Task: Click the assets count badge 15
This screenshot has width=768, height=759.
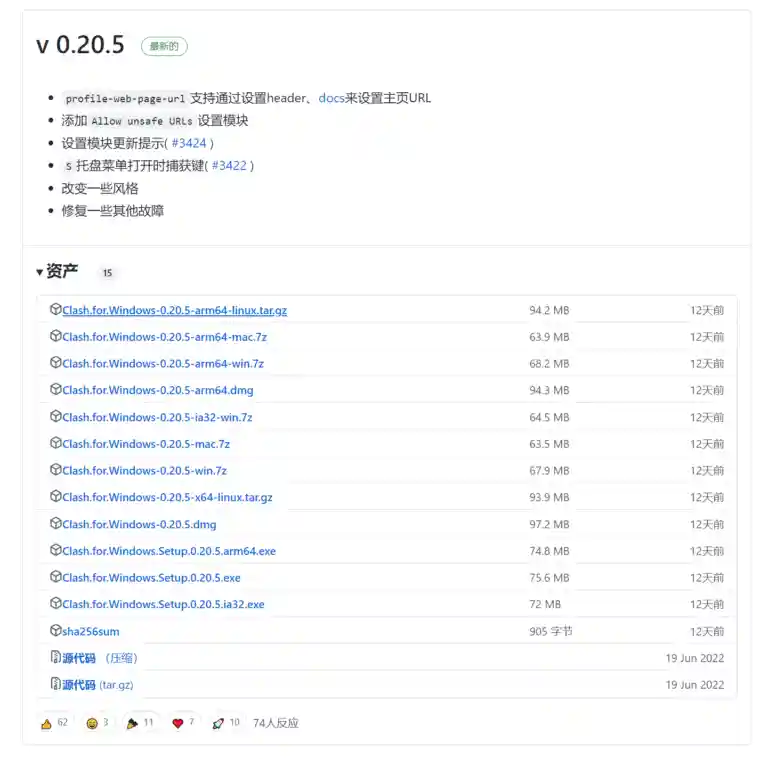Action: [x=107, y=273]
